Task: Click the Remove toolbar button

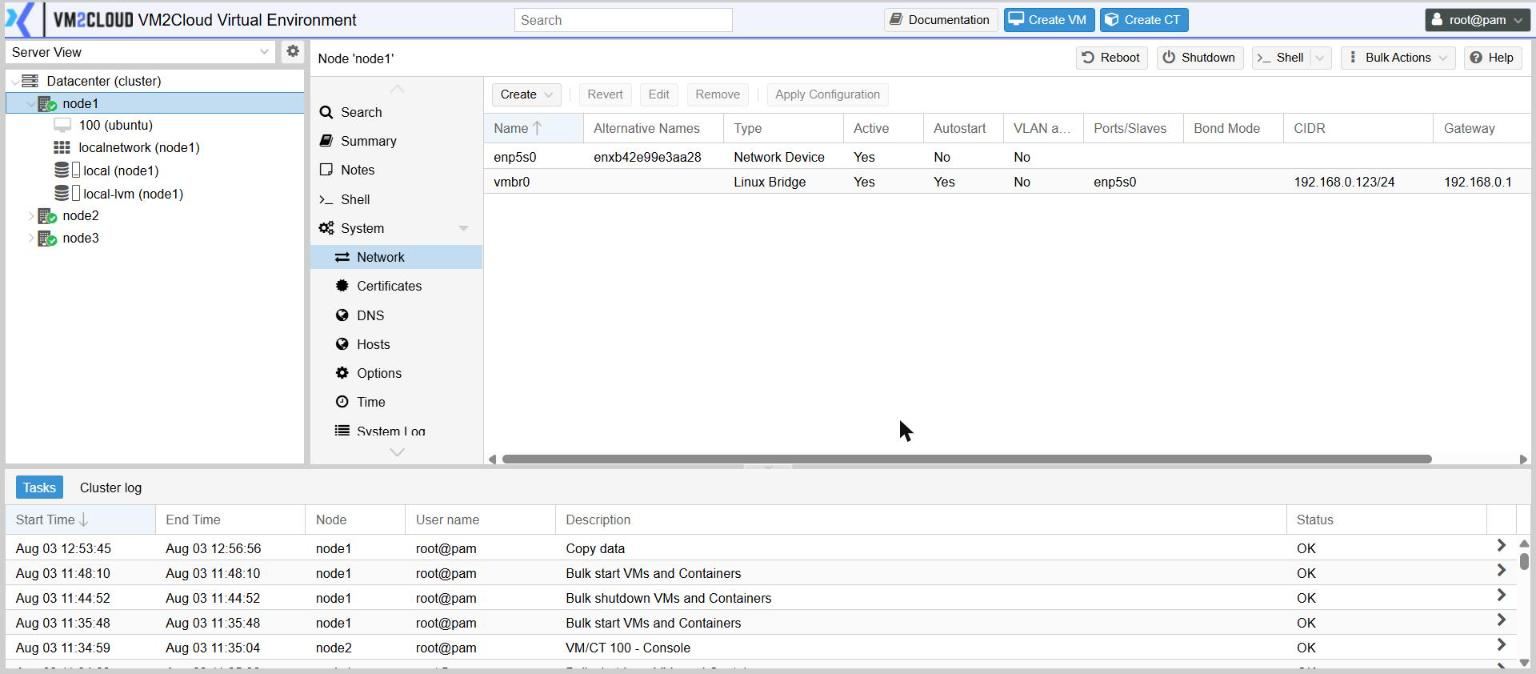Action: 718,94
